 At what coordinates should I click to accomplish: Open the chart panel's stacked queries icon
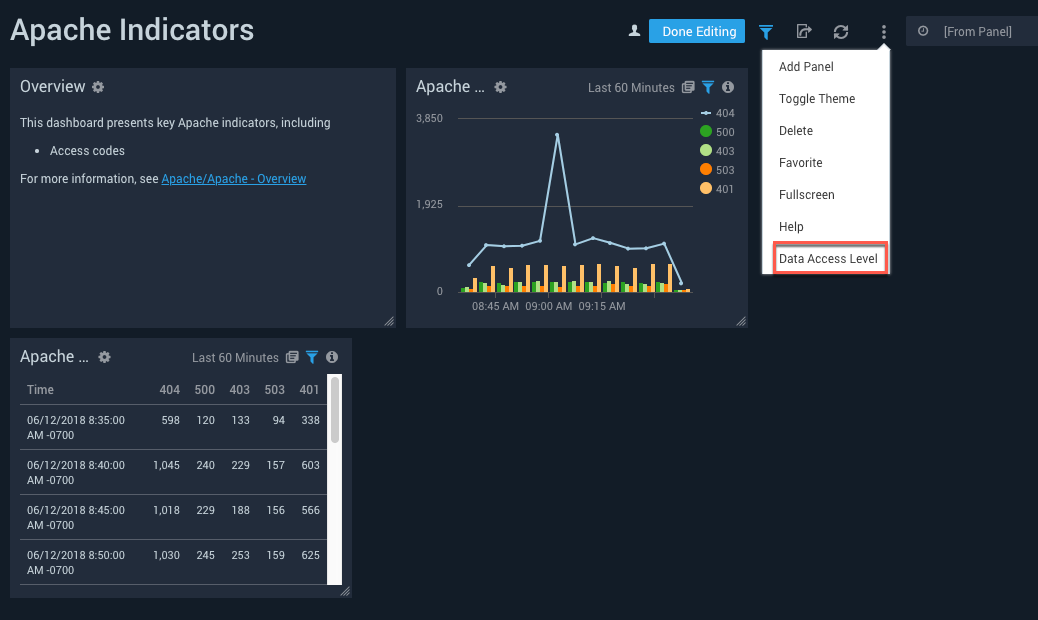pyautogui.click(x=688, y=87)
